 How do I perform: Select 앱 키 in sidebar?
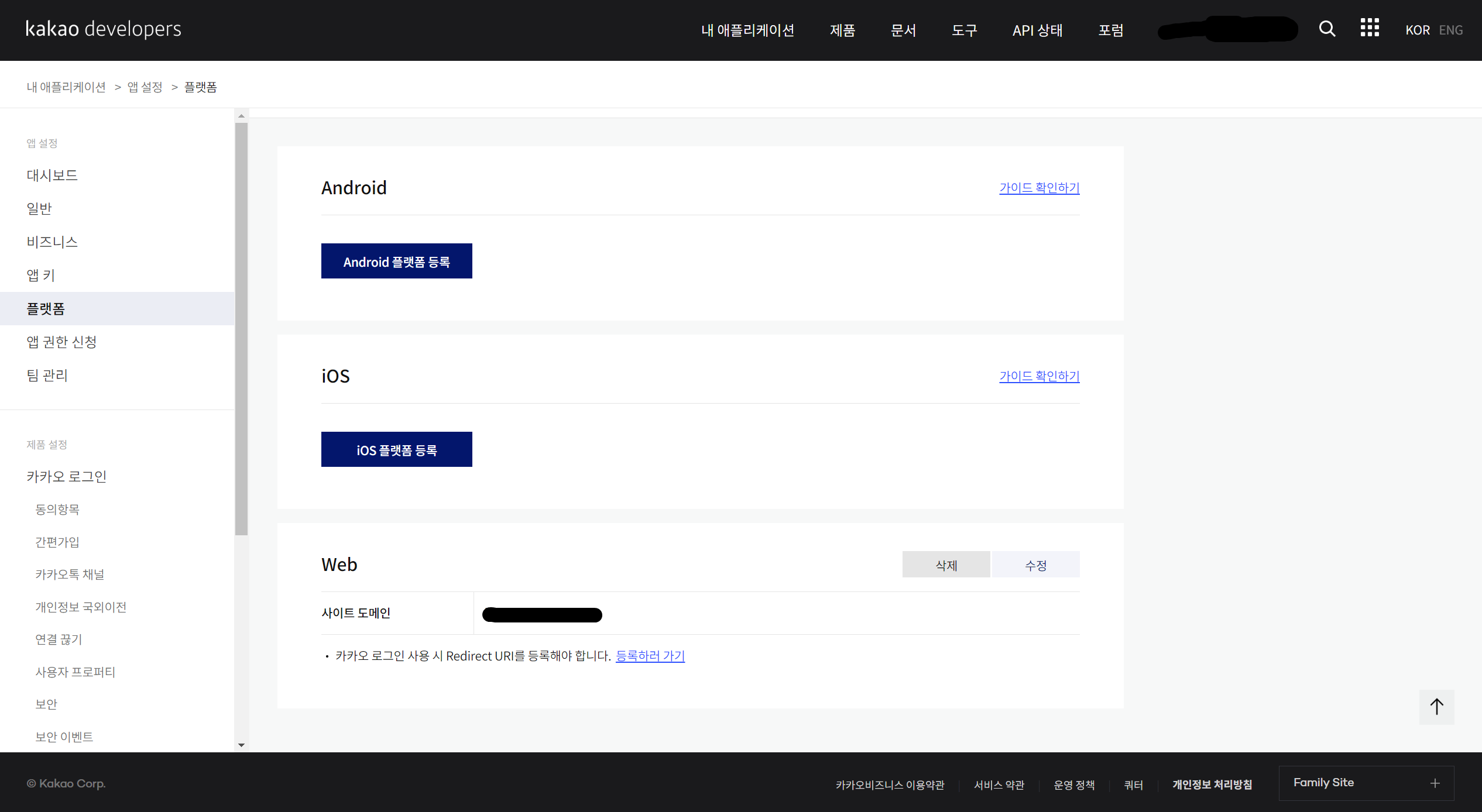[x=40, y=275]
